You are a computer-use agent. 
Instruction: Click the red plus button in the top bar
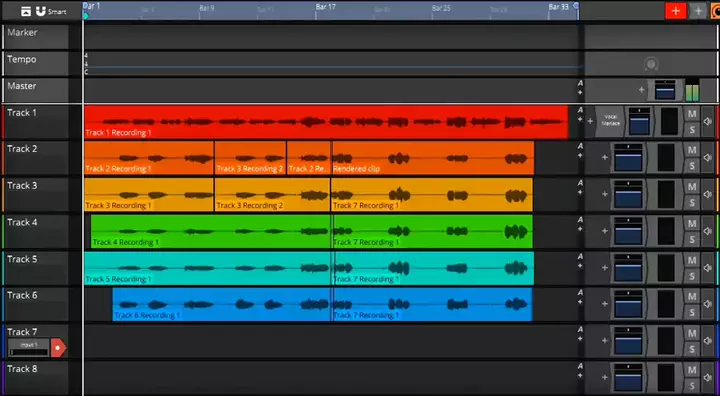point(675,11)
